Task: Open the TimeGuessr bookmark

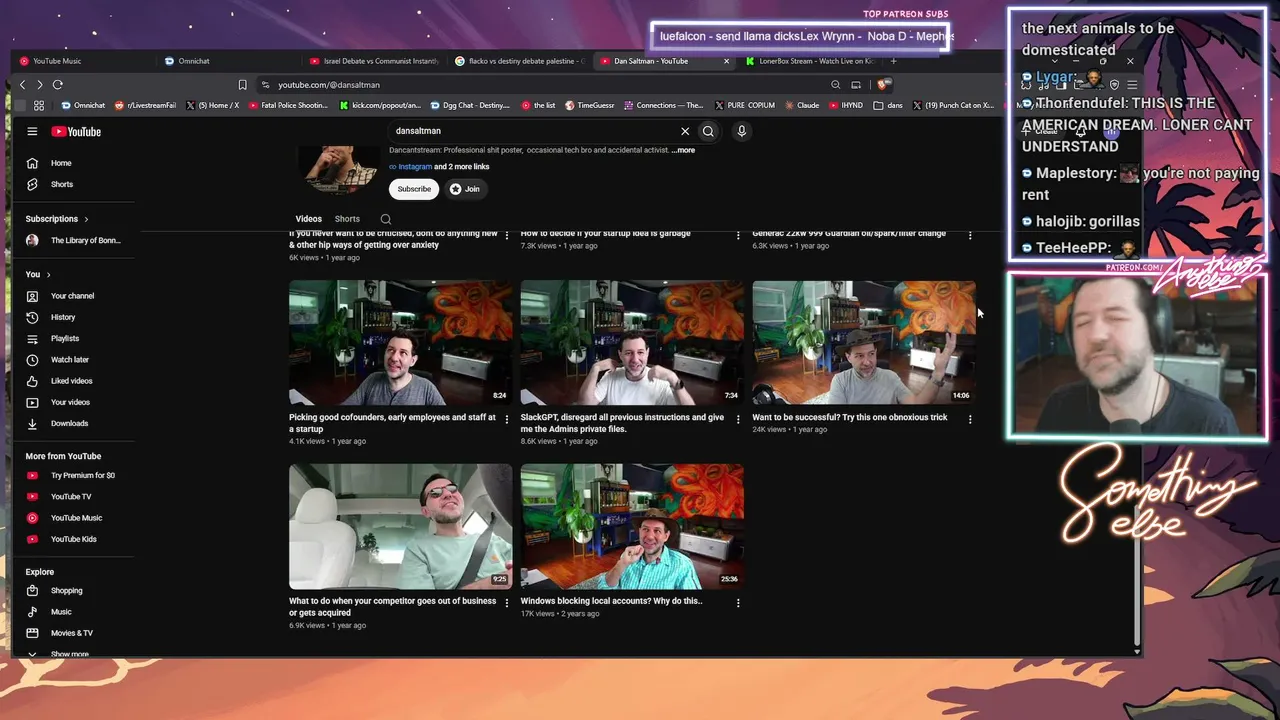Action: pos(589,105)
